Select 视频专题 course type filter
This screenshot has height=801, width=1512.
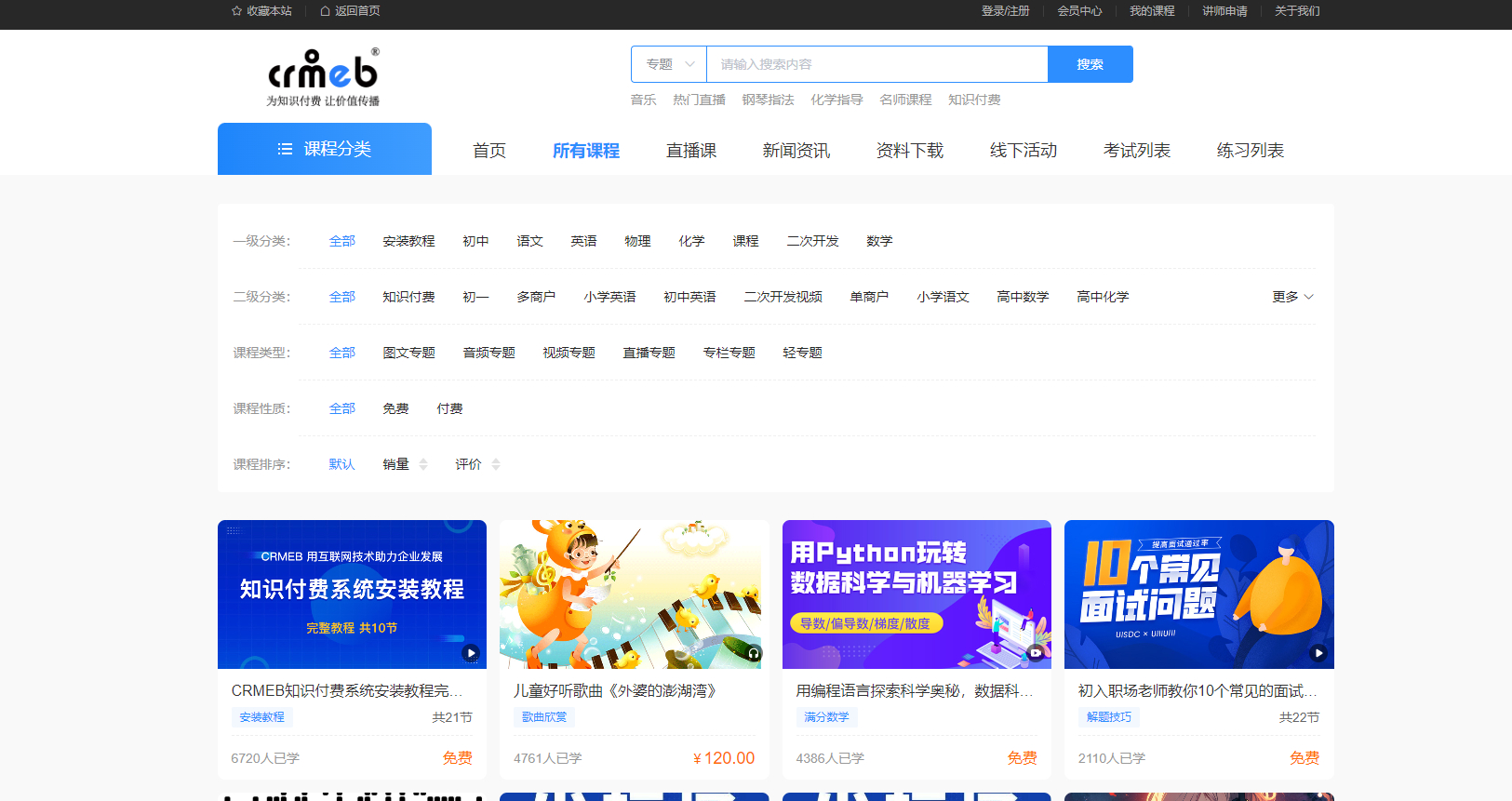(x=569, y=353)
